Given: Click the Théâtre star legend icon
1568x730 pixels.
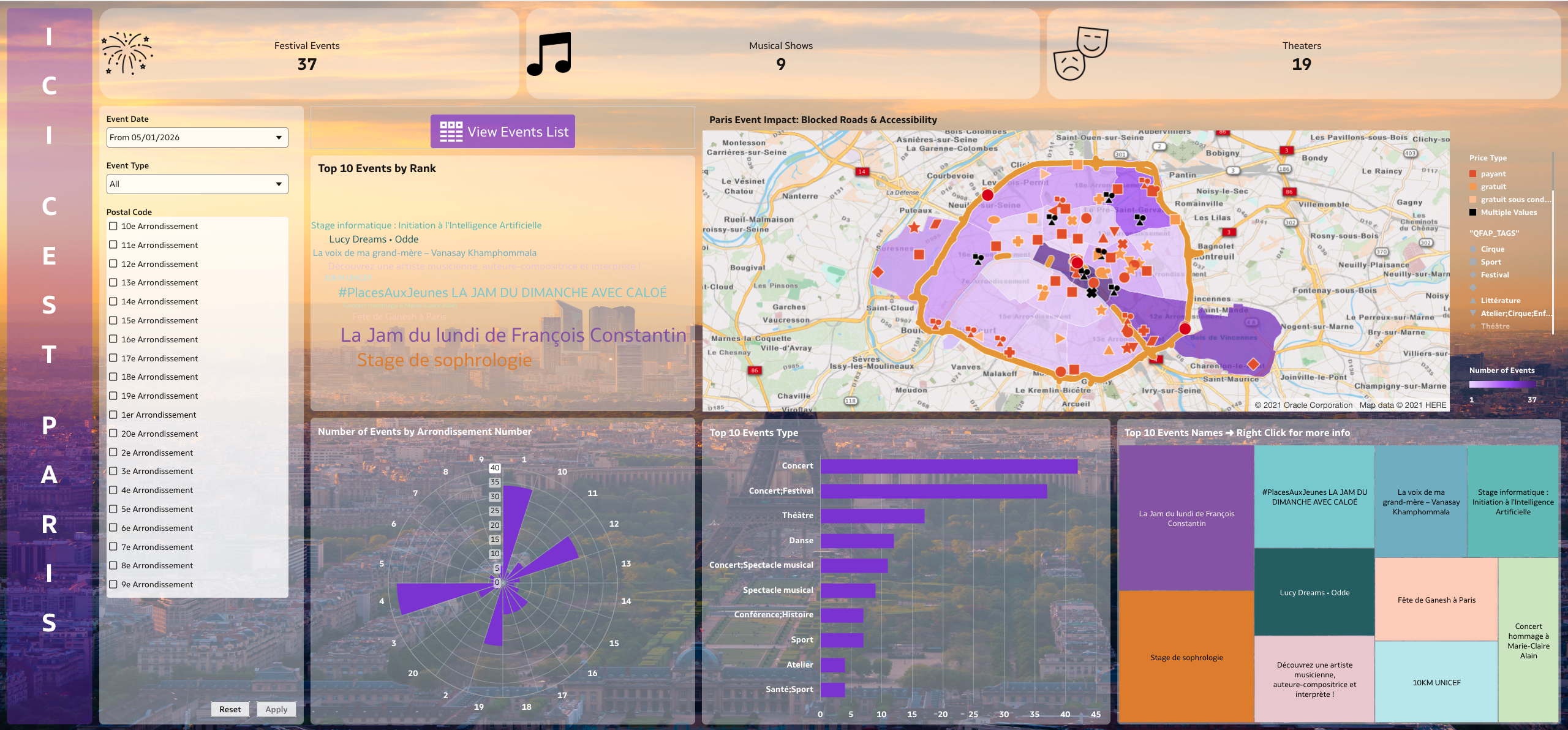Looking at the screenshot, I should click(1473, 326).
